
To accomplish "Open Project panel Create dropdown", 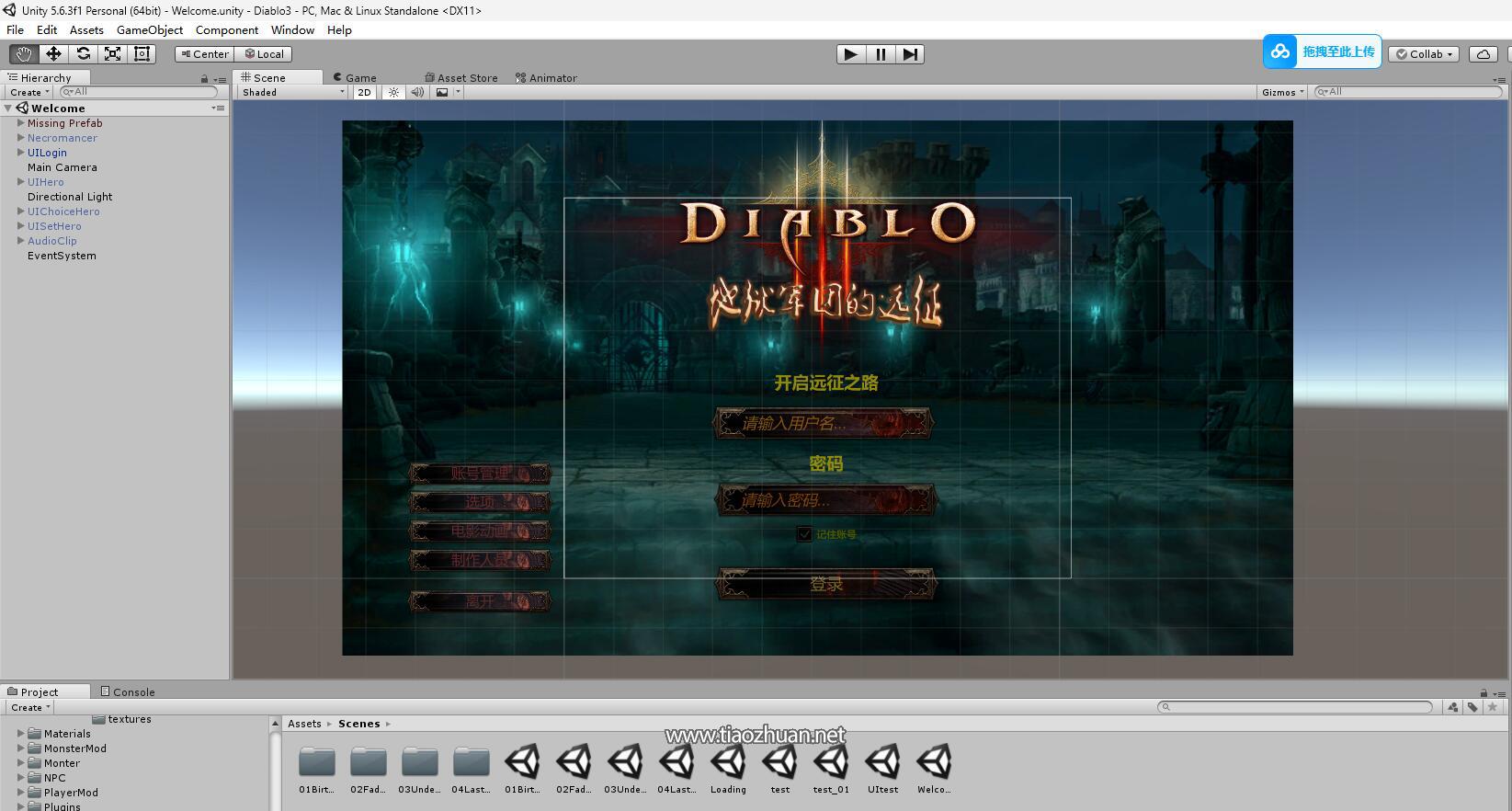I will point(30,707).
